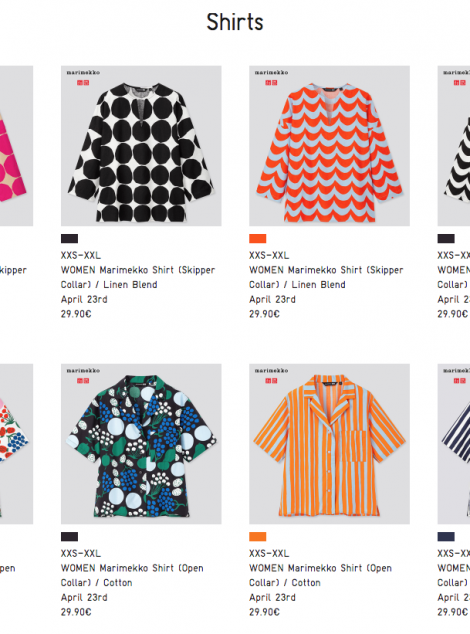Open polka dot Skipper Collar Linen Blend title

click(138, 277)
